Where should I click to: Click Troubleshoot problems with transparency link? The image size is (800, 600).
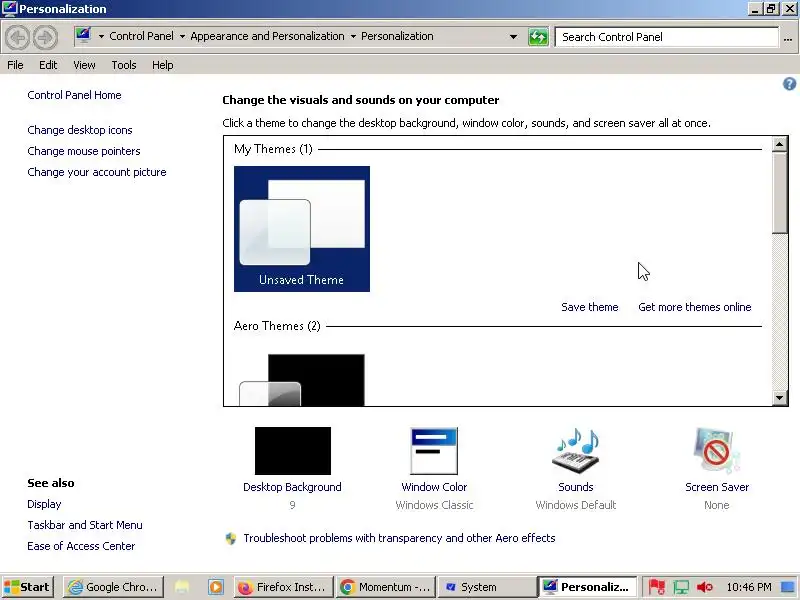click(x=399, y=538)
